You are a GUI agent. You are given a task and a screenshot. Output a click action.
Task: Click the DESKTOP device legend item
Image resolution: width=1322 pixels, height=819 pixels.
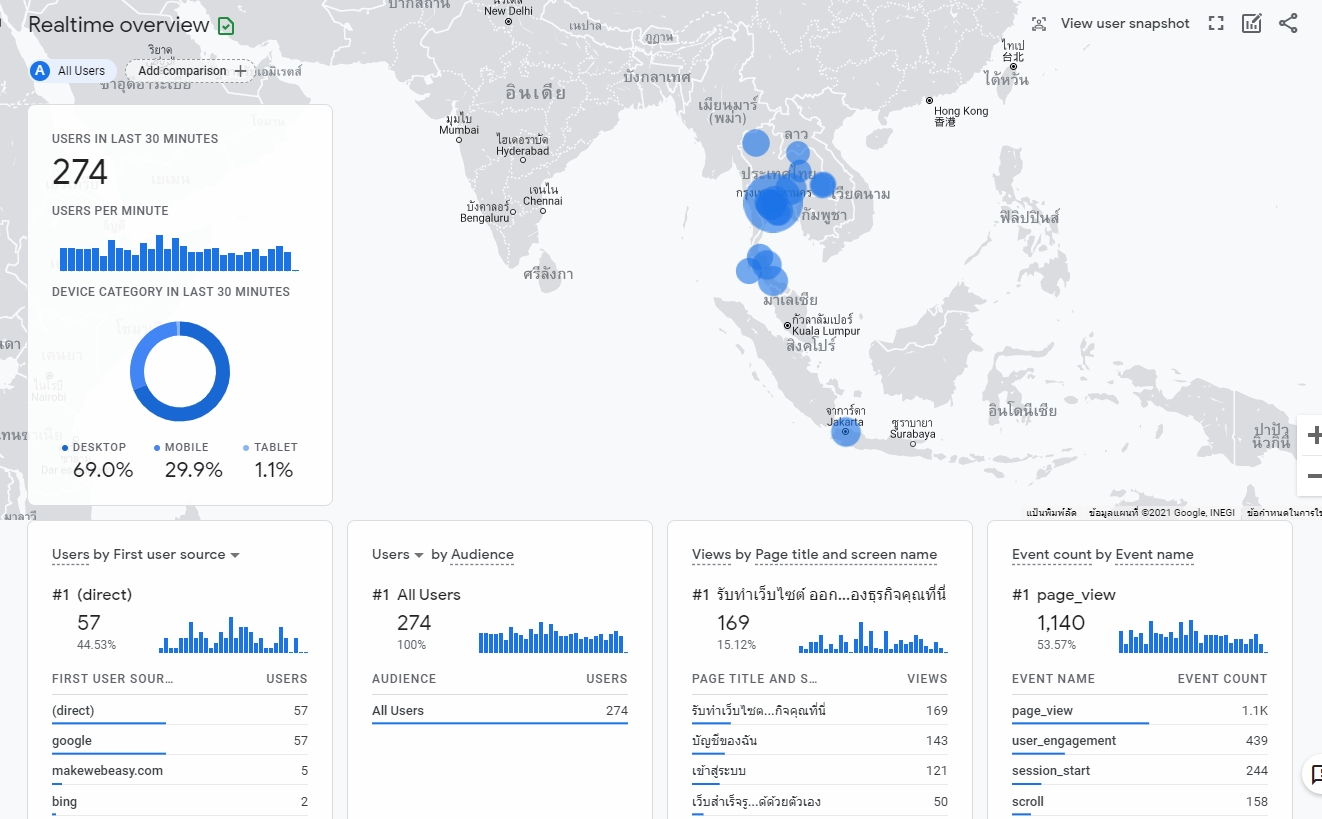coord(99,448)
